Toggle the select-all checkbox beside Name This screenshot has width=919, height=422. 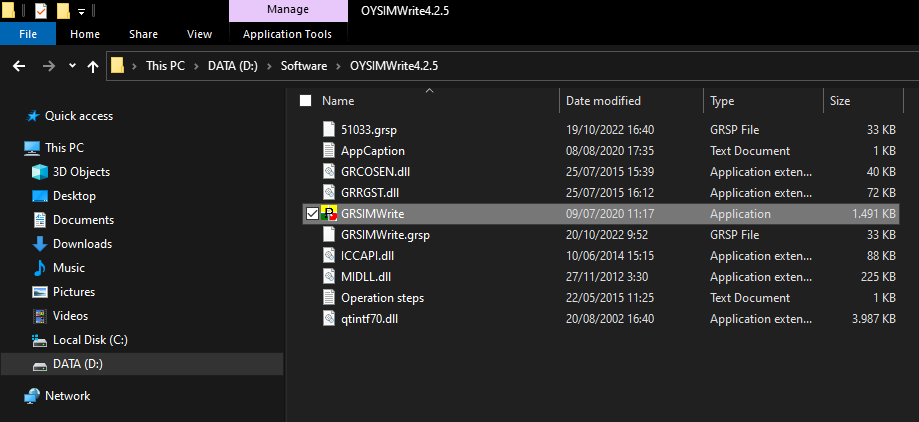click(x=305, y=101)
